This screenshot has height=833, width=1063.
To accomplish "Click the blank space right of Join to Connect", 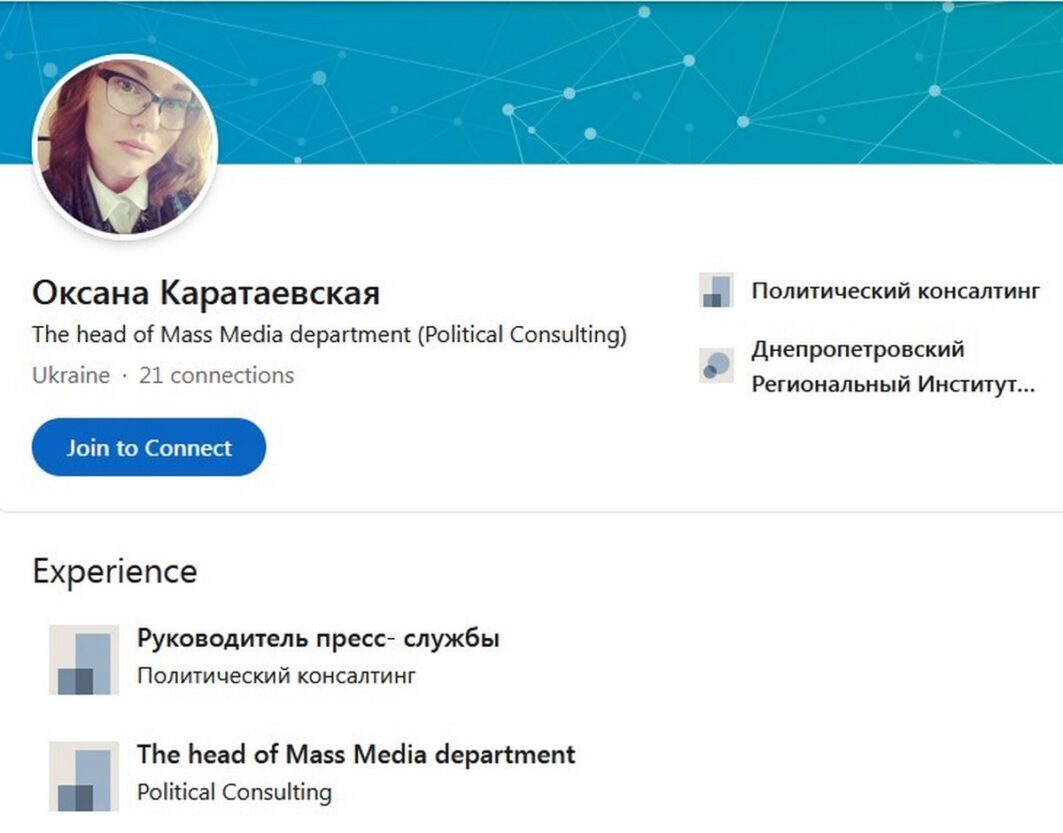I will [x=450, y=447].
